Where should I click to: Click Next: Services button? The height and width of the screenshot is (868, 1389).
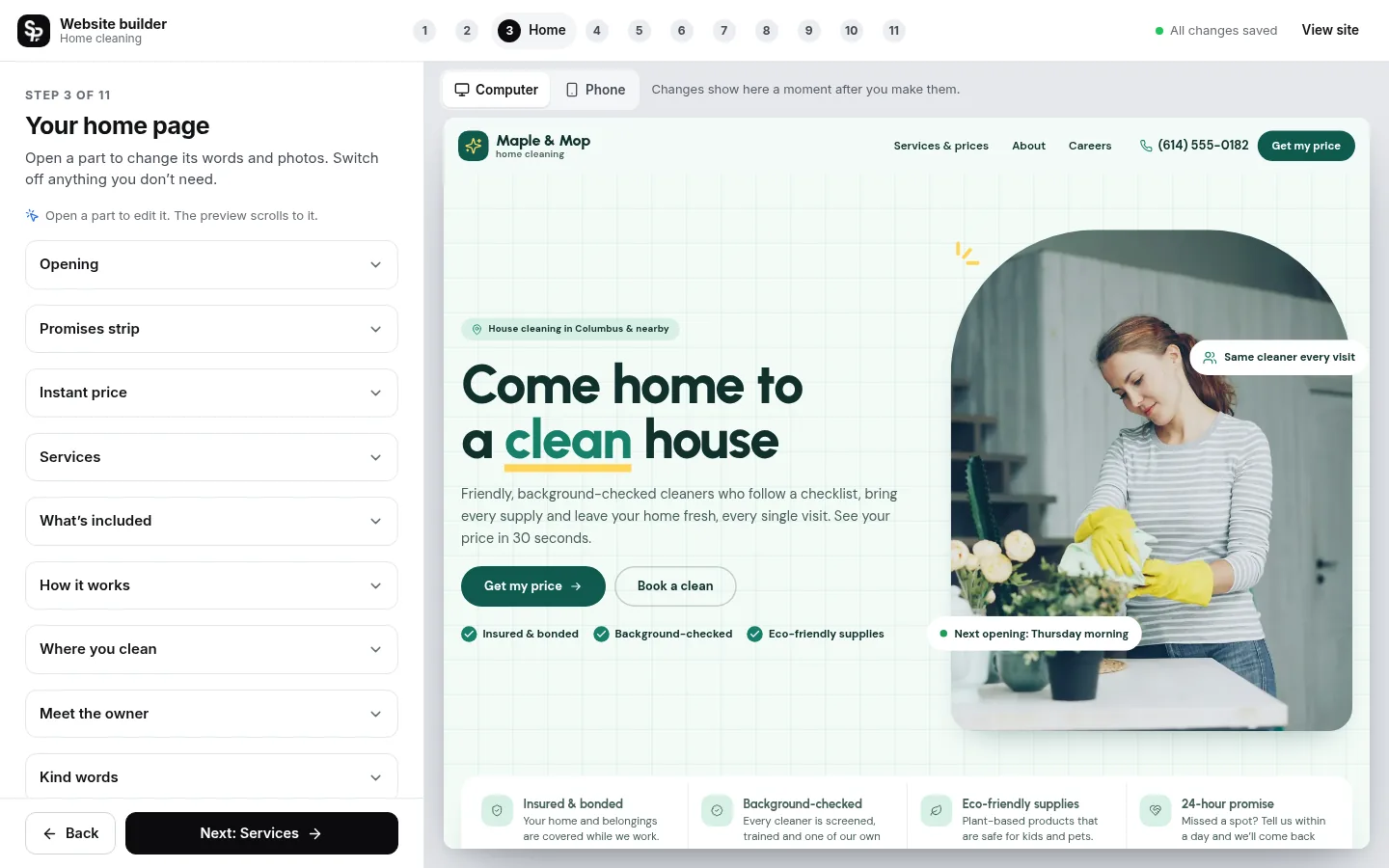click(x=261, y=833)
